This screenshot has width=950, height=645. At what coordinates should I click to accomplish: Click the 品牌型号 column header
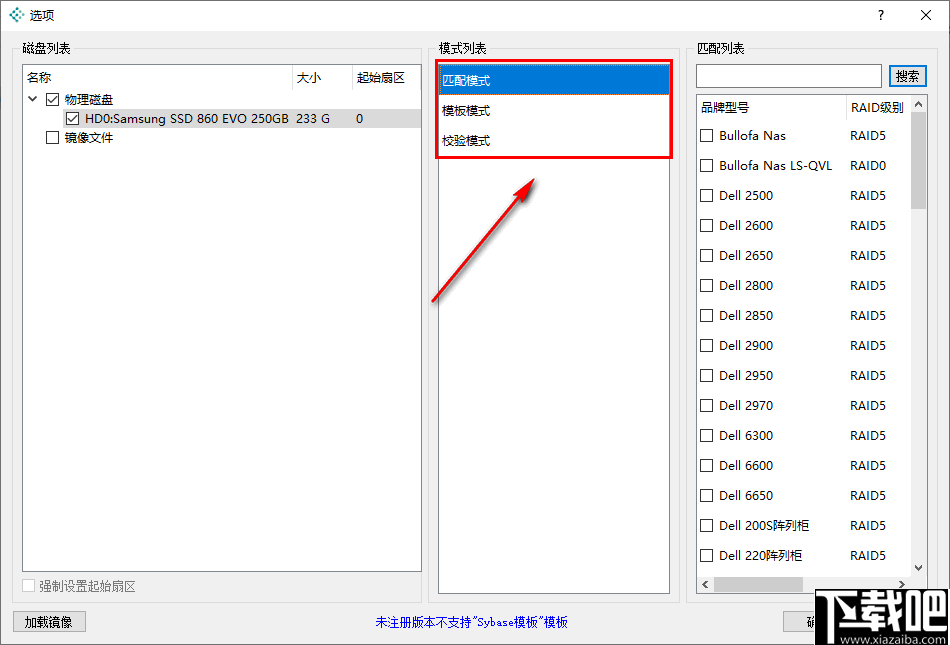(x=724, y=107)
